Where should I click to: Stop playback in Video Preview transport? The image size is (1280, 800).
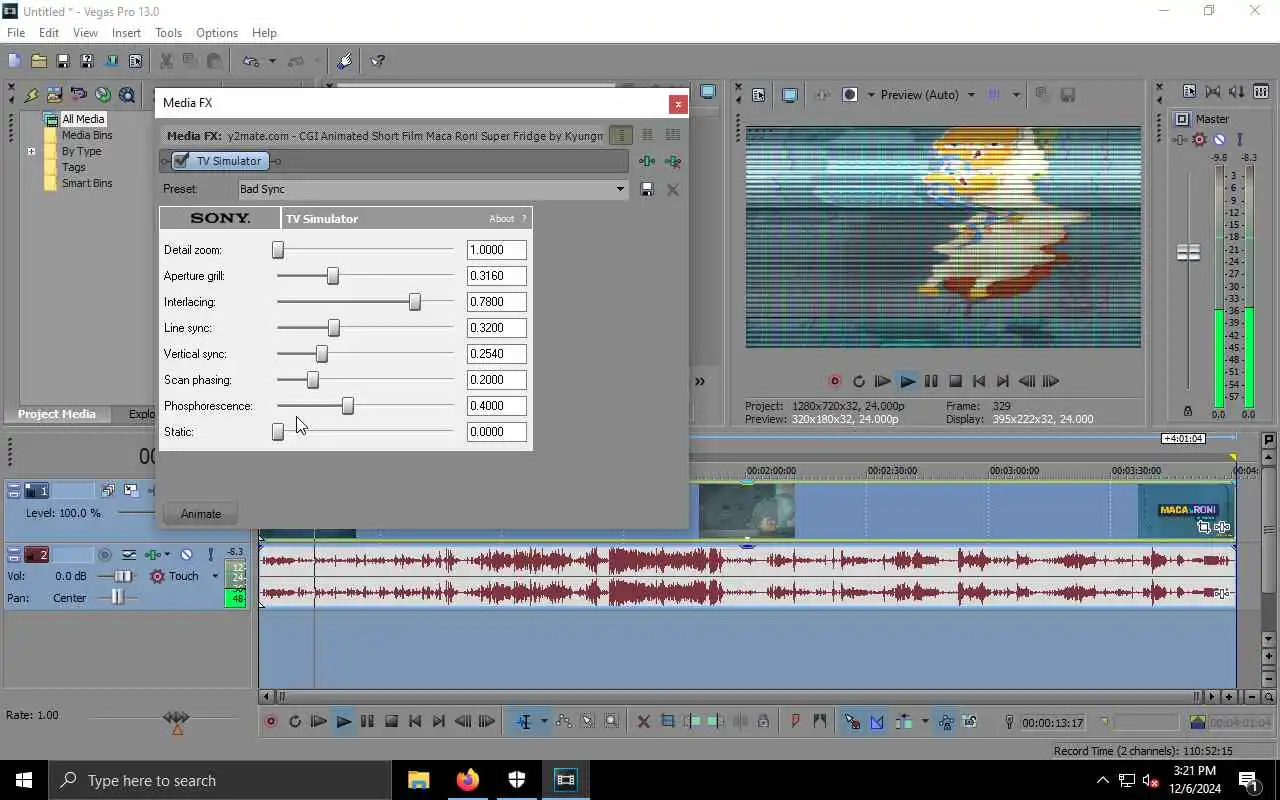(955, 381)
